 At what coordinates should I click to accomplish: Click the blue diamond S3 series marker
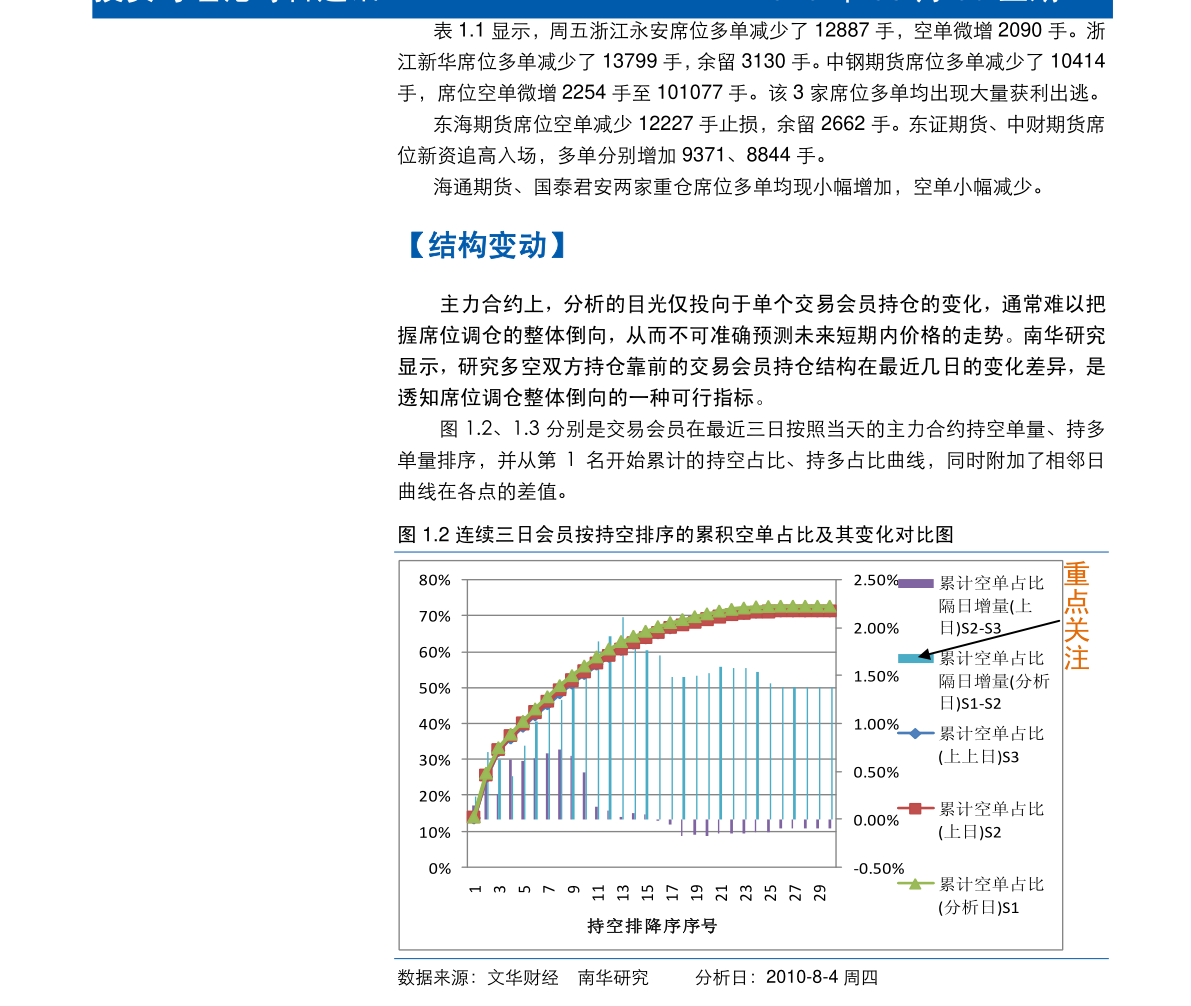[x=917, y=733]
